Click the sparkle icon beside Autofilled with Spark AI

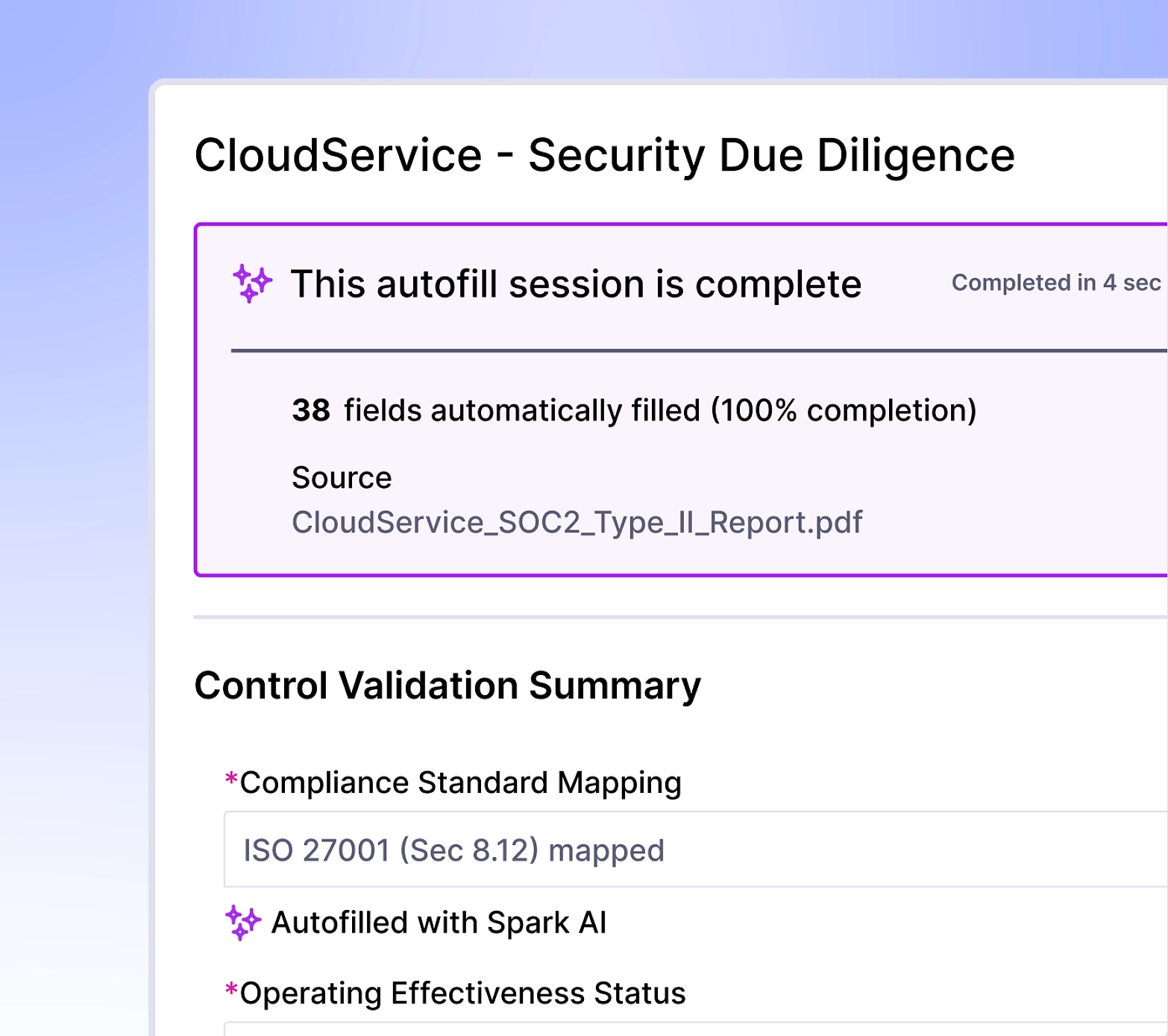click(242, 923)
